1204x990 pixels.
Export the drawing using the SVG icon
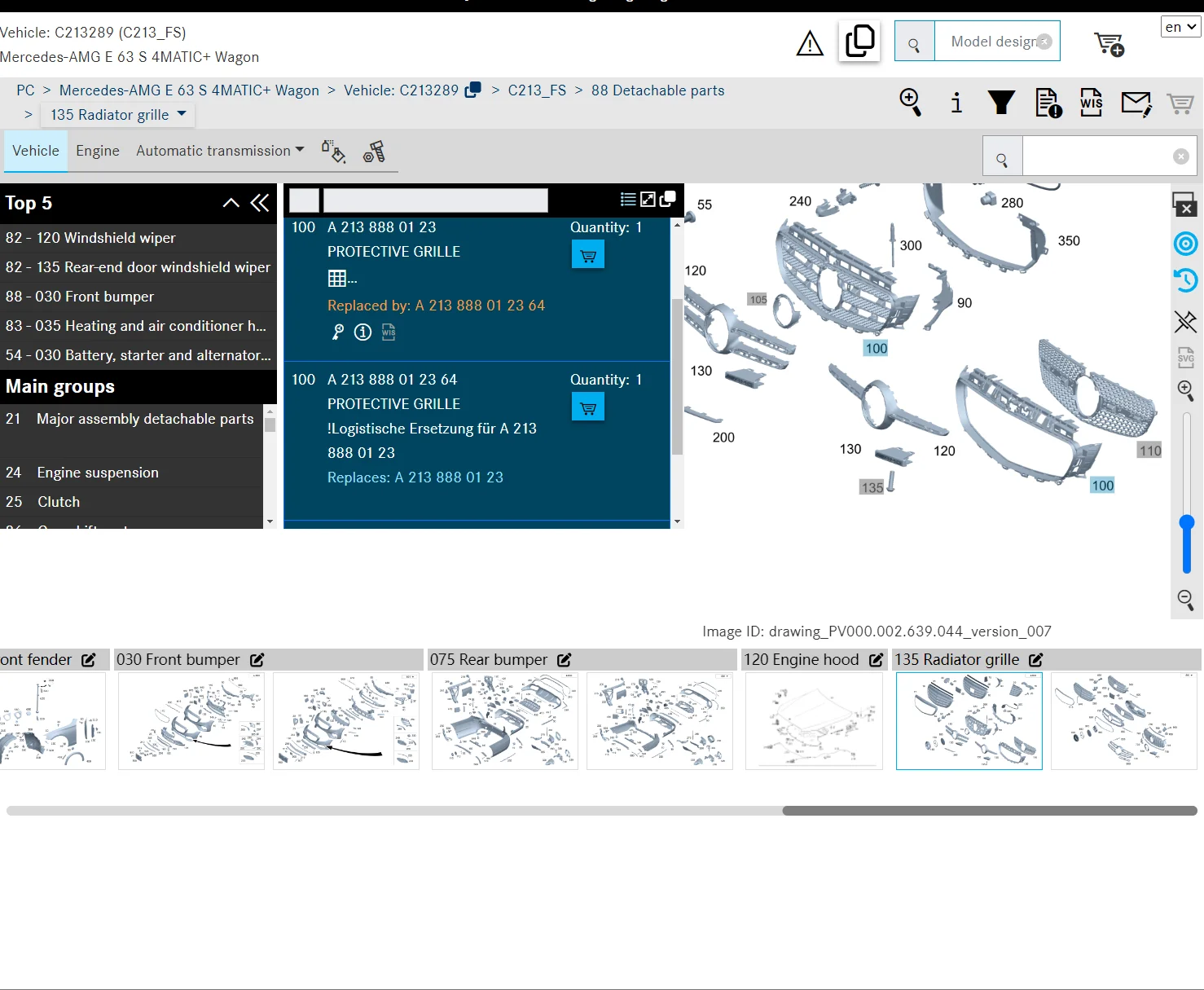(x=1186, y=357)
